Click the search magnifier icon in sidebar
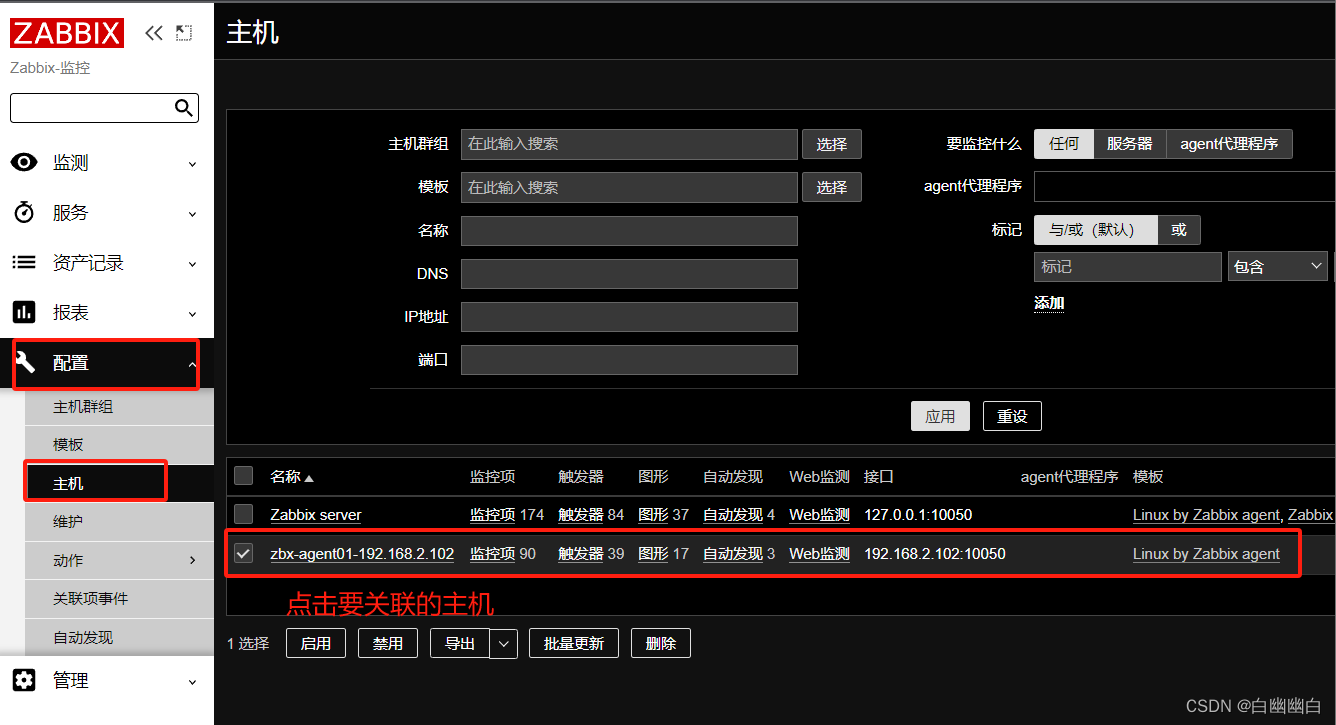1336x725 pixels. [x=183, y=108]
